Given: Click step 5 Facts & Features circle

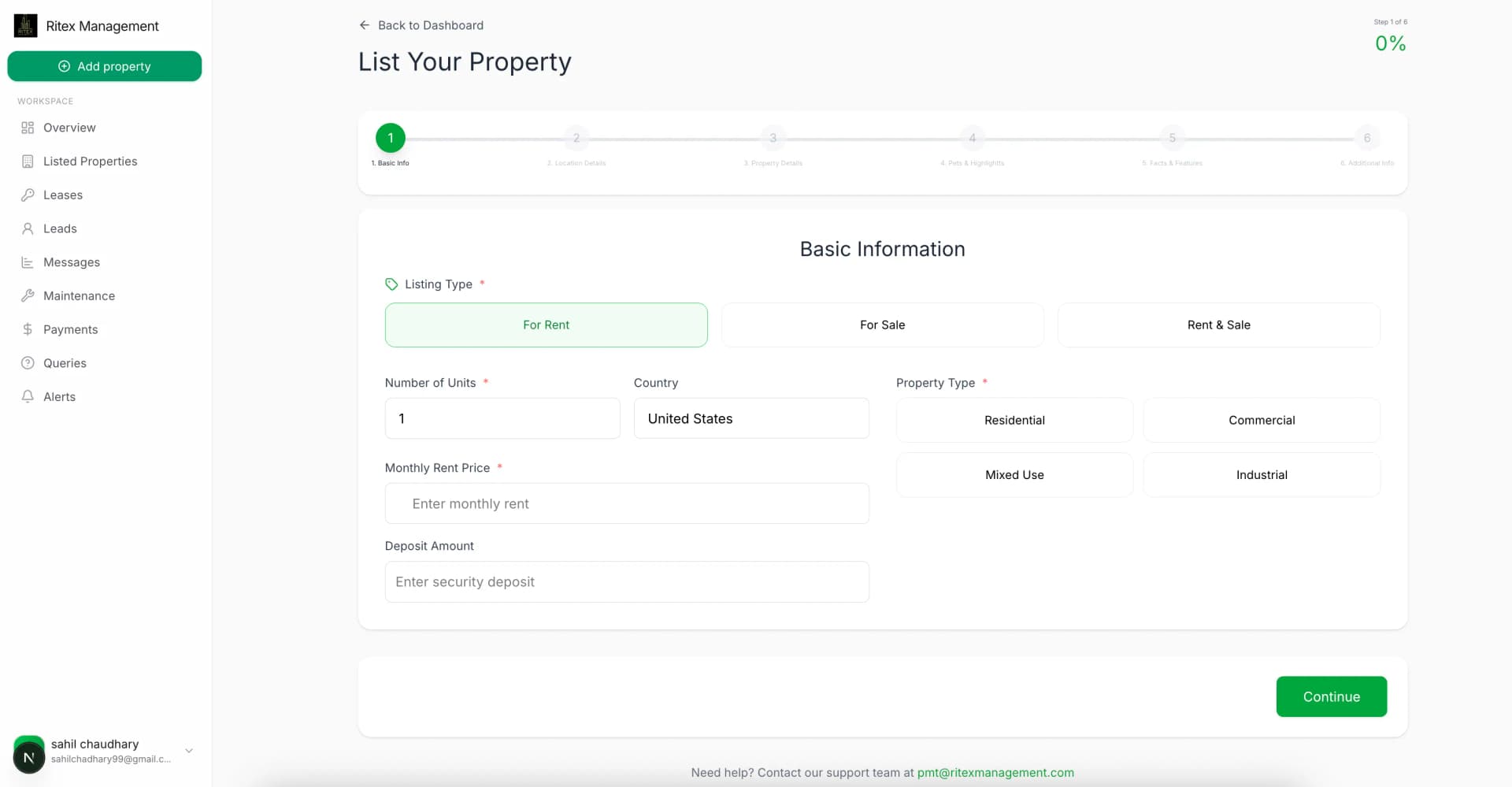Looking at the screenshot, I should [1173, 138].
